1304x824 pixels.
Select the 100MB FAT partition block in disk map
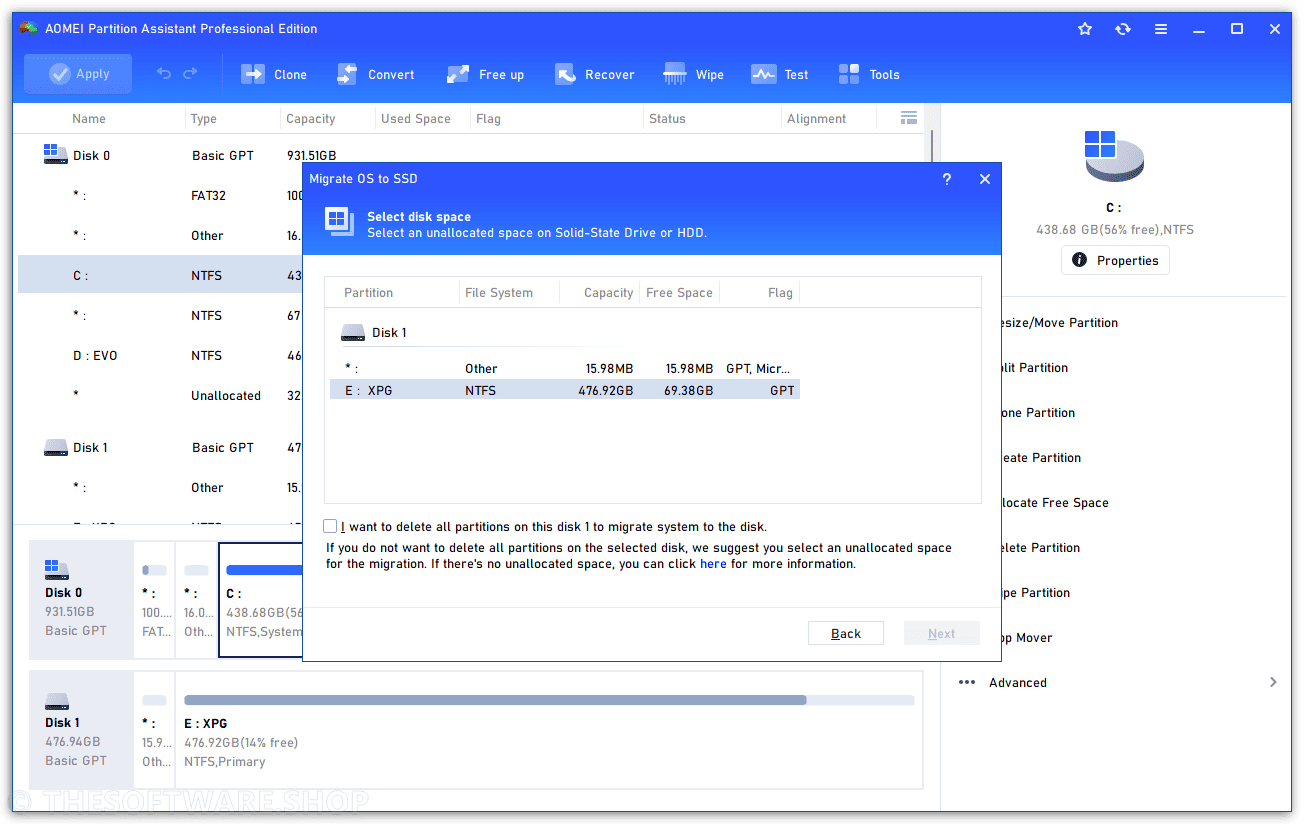(154, 599)
